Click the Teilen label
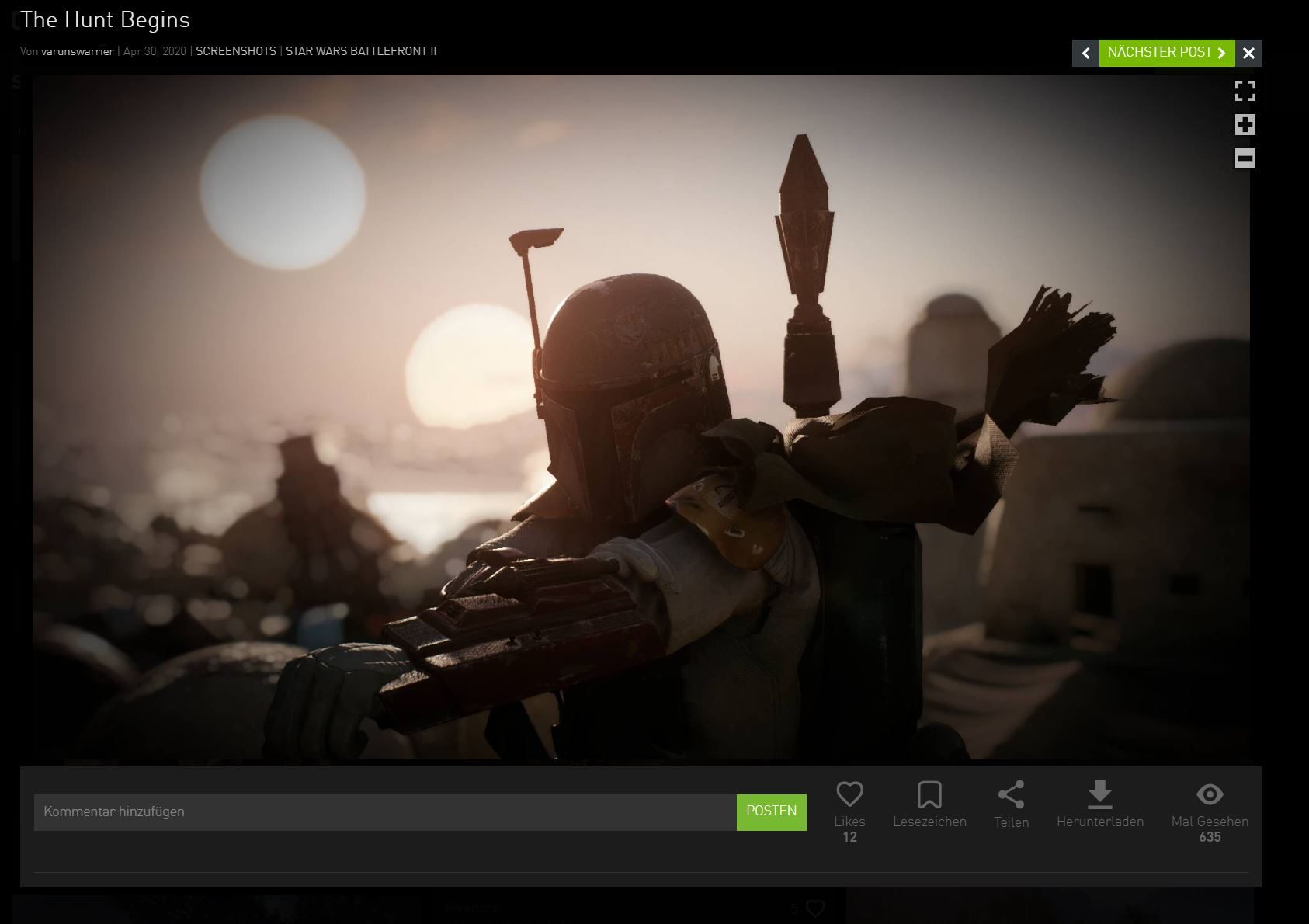The width and height of the screenshot is (1309, 924). 1011,822
